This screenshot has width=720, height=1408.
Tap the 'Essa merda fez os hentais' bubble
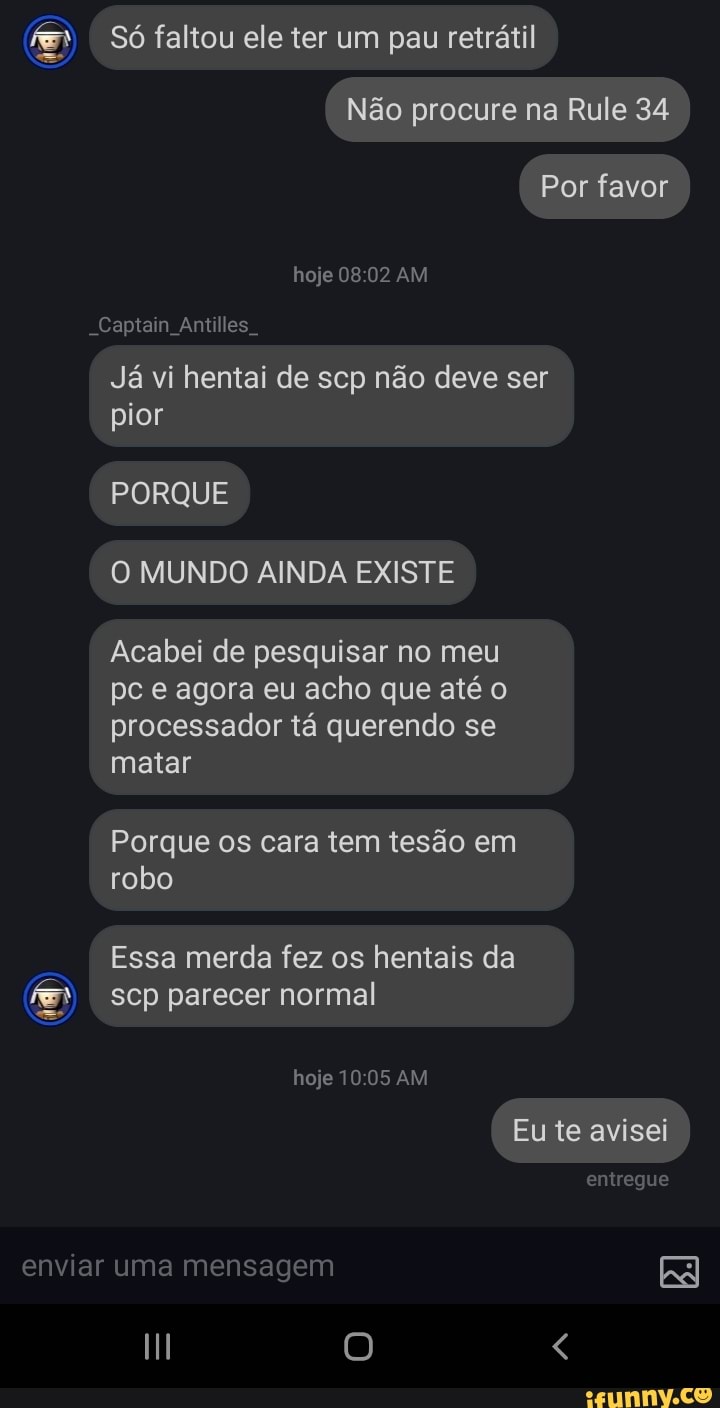click(331, 976)
